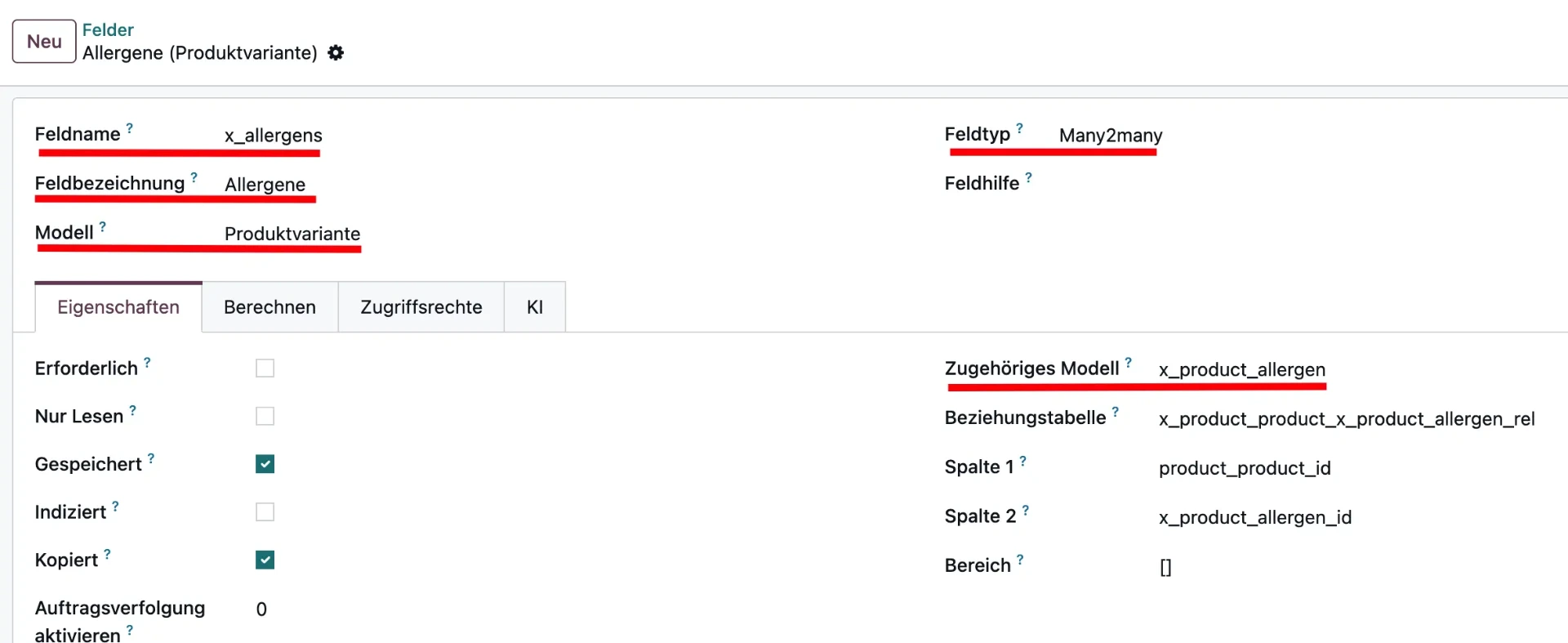
Task: Switch to the Zugriffsrechte tab
Action: point(421,306)
